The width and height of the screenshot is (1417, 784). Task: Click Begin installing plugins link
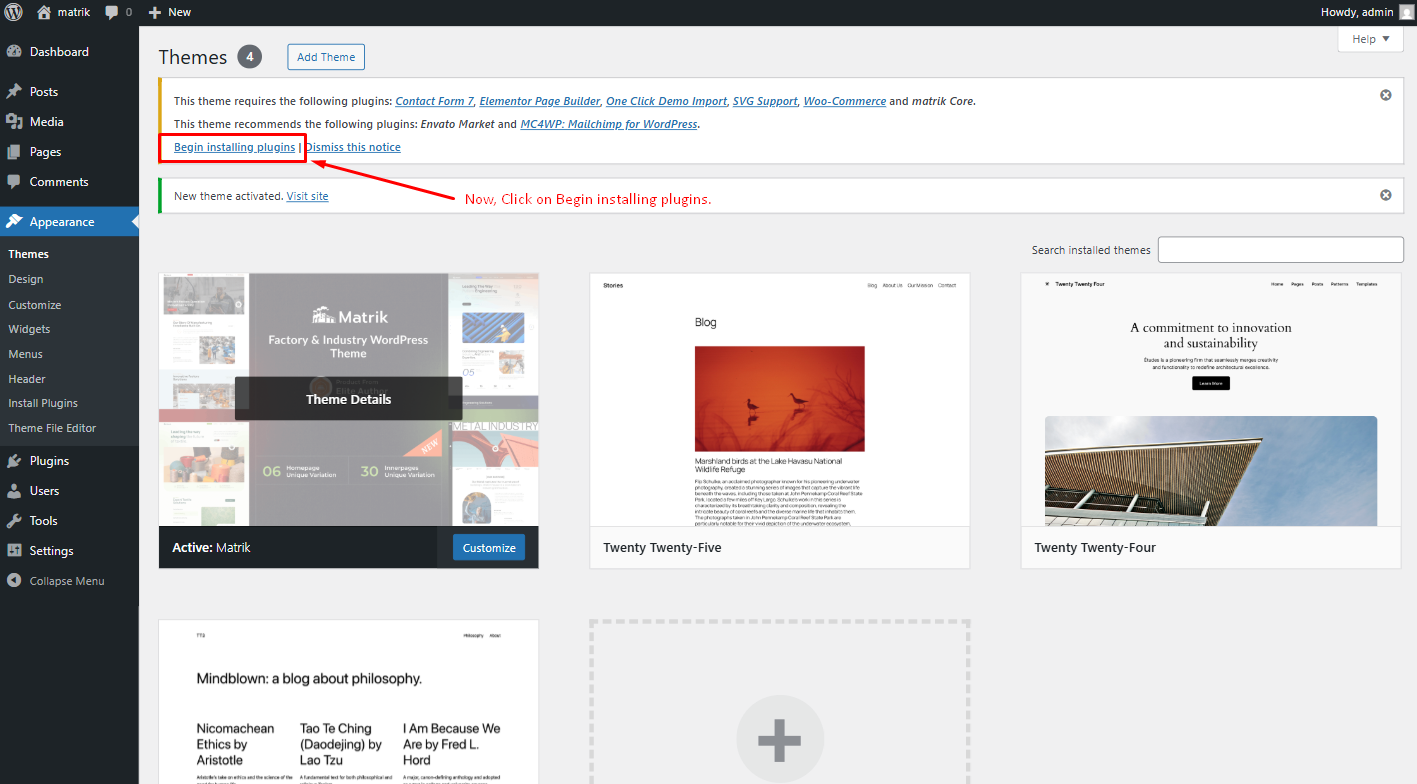click(x=235, y=147)
